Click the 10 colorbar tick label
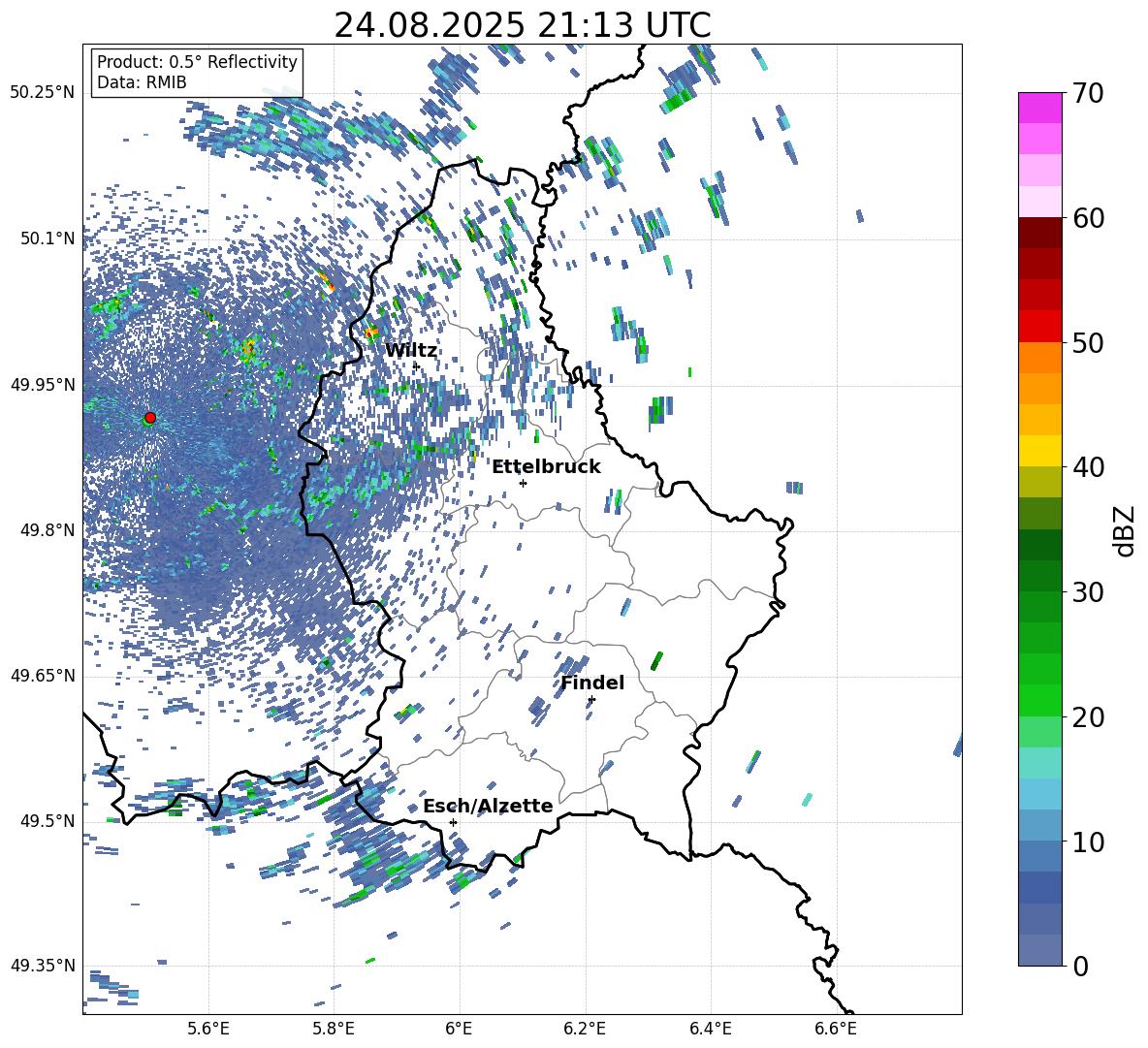The width and height of the screenshot is (1148, 1048). [x=1088, y=842]
